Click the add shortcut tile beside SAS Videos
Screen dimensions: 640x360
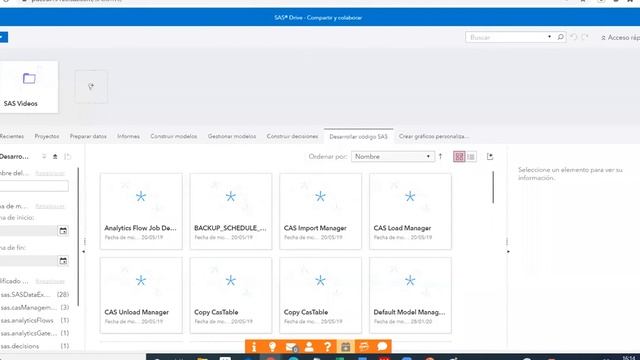(x=91, y=87)
